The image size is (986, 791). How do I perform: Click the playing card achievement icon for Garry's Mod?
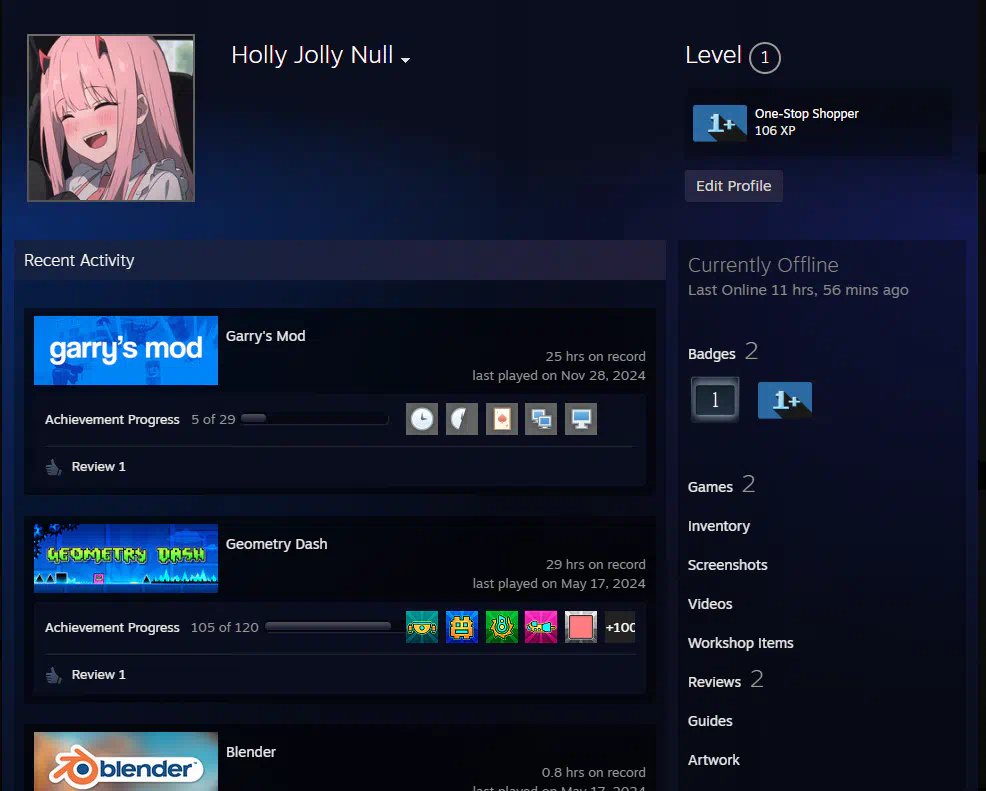point(501,419)
